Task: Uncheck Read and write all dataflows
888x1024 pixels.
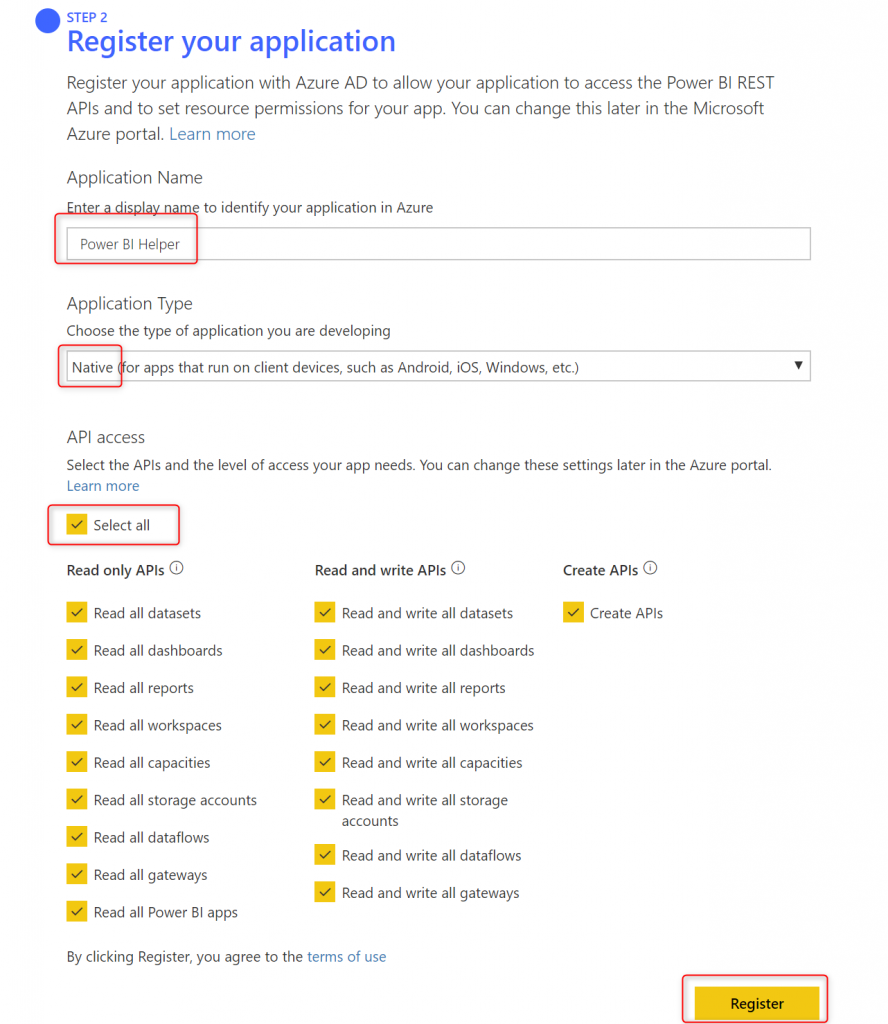Action: click(x=324, y=855)
